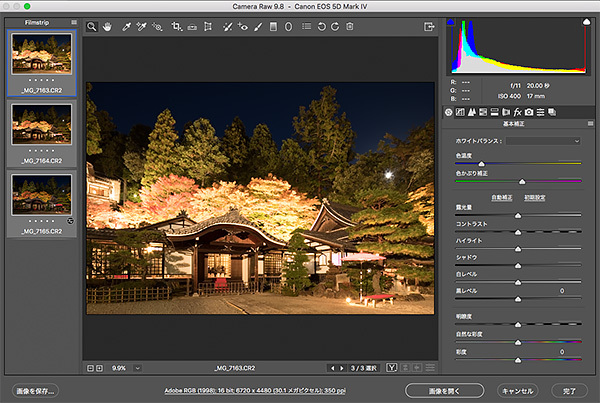
Task: Open preview settings menu icon
Action: [430, 368]
